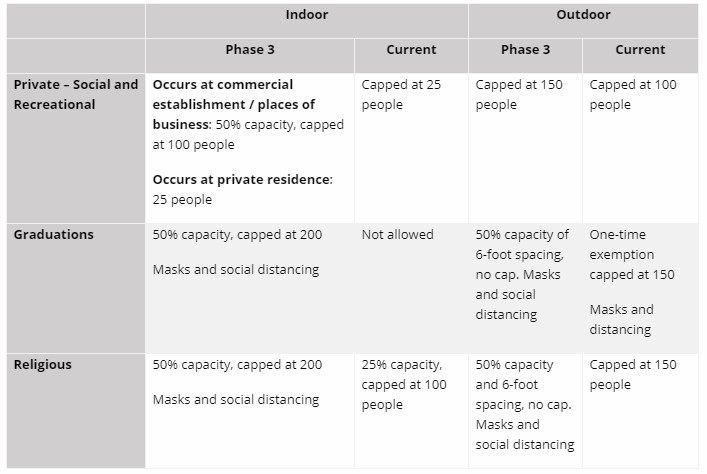Click the Private – Social and Recreational row header
707x474 pixels.
click(75, 94)
